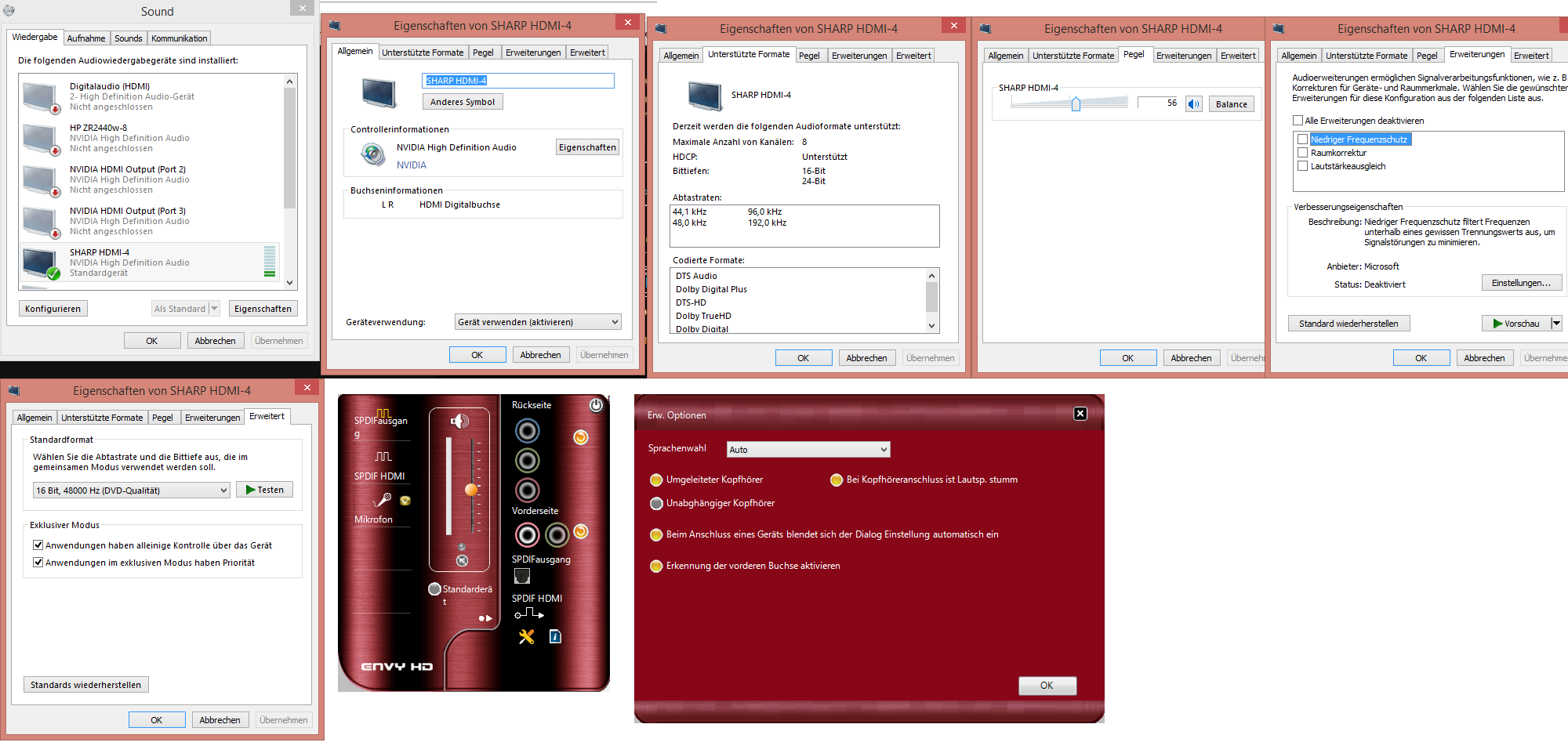Select SPDIF HDMI device on left list
1568x753 pixels.
pos(381,466)
